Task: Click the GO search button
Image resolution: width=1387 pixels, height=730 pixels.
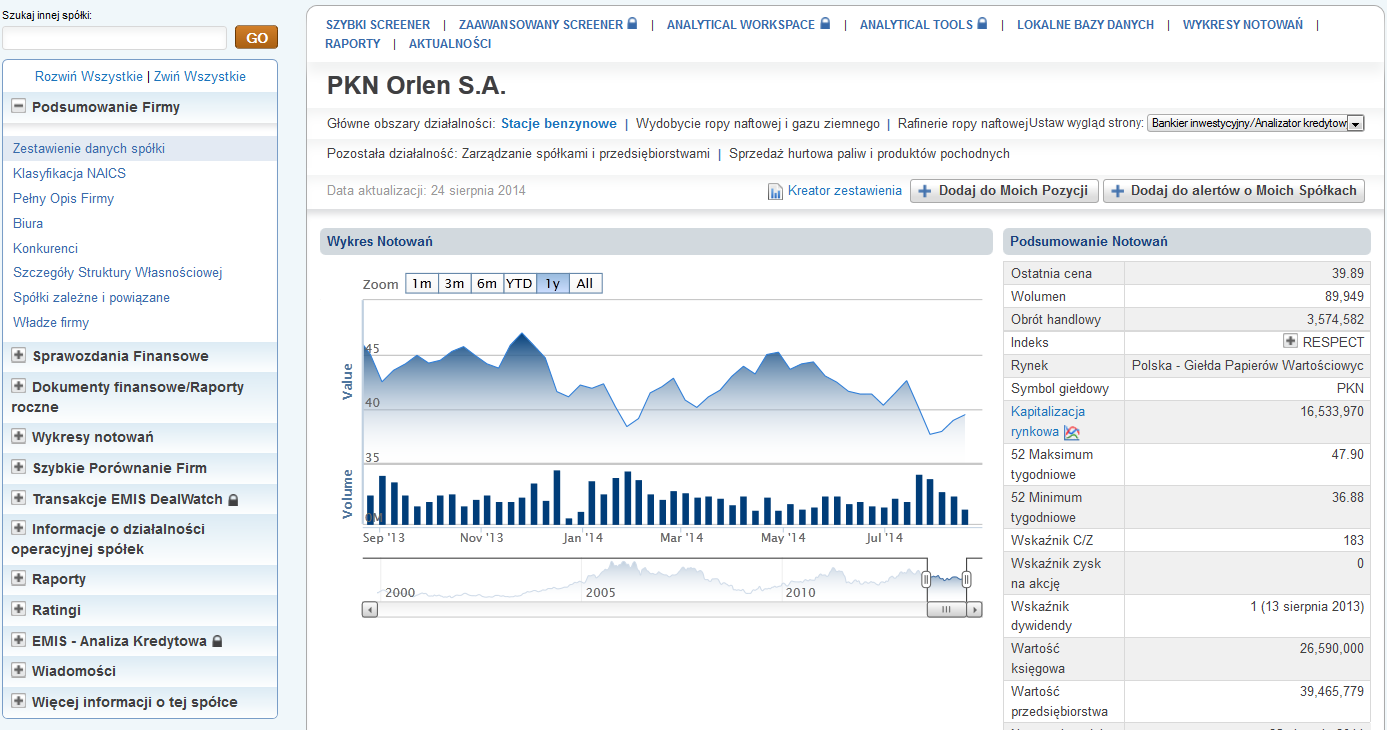Action: [x=257, y=38]
